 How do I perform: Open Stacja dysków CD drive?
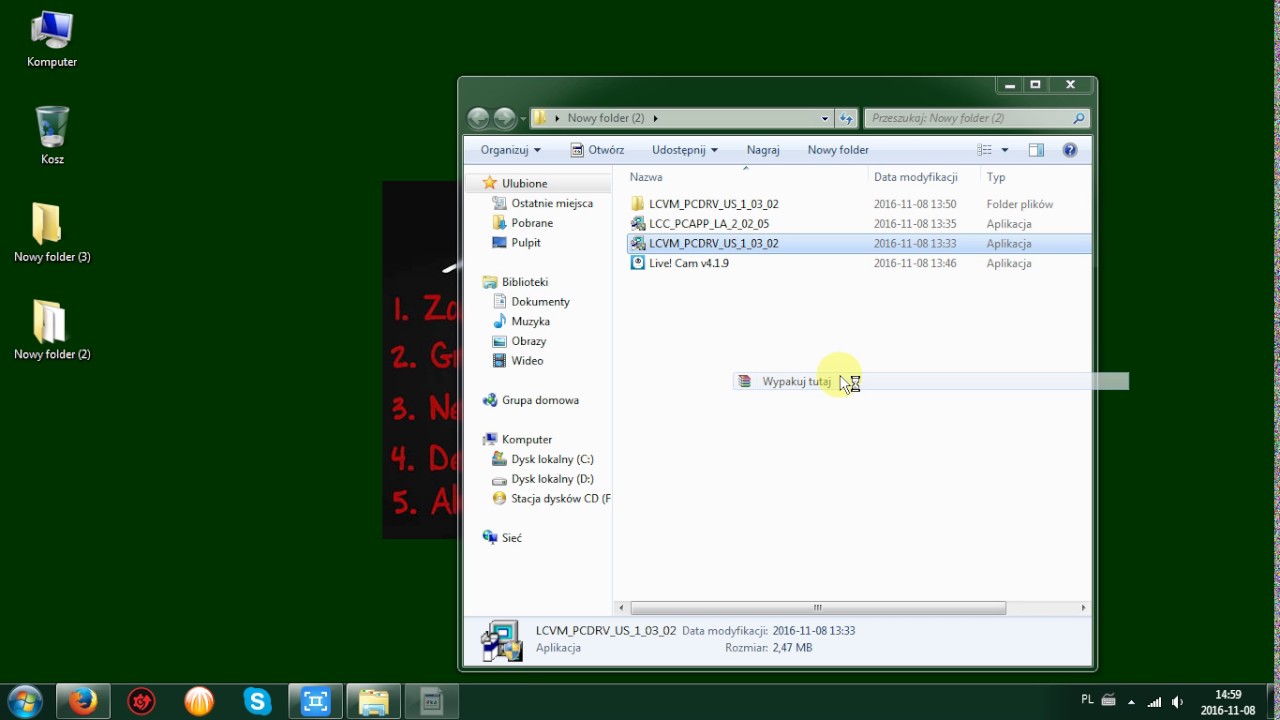pyautogui.click(x=552, y=498)
